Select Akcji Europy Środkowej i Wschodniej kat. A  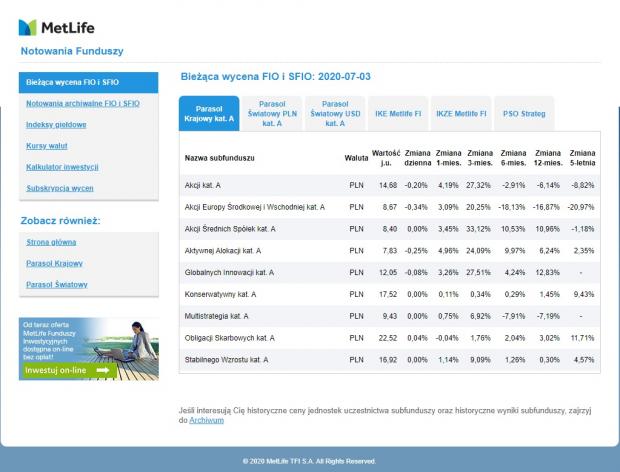(x=255, y=207)
